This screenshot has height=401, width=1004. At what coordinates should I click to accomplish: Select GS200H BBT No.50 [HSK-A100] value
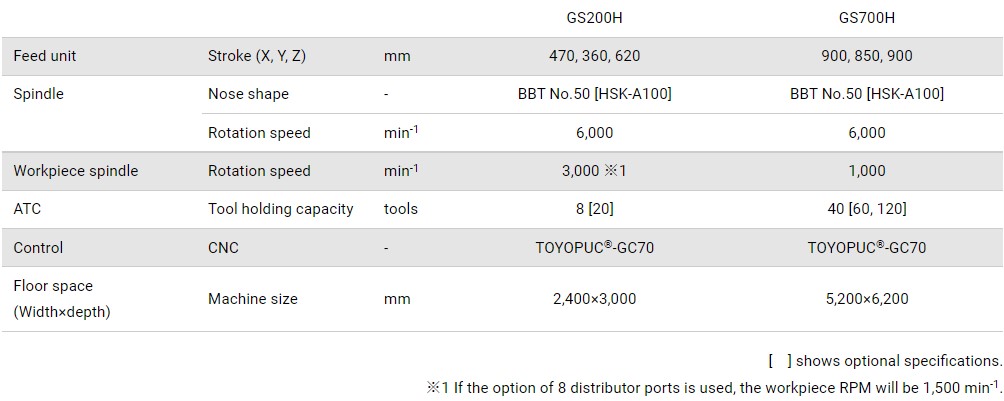tap(594, 94)
